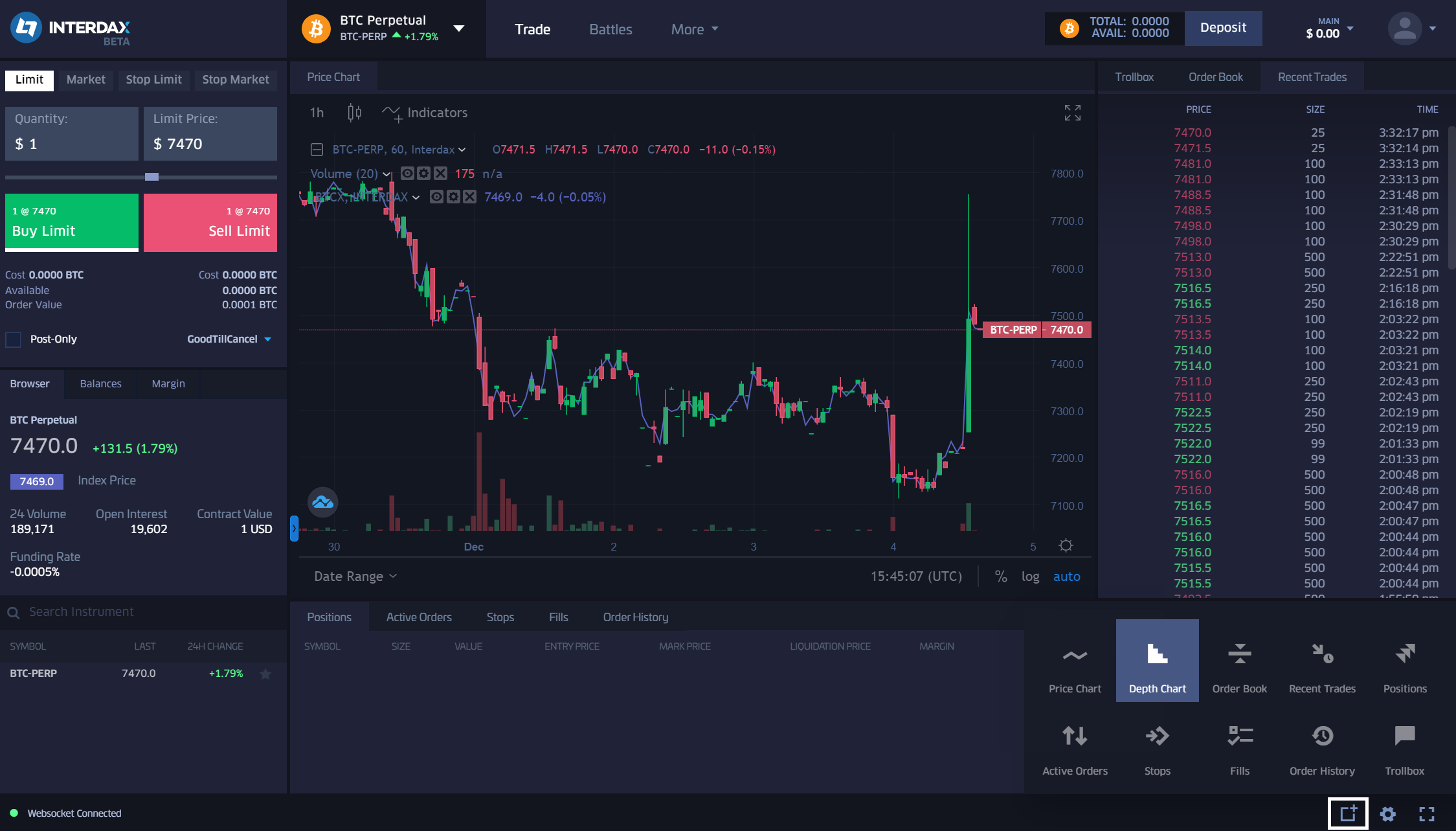1456x831 pixels.
Task: Open the More menu dropdown
Action: (695, 29)
